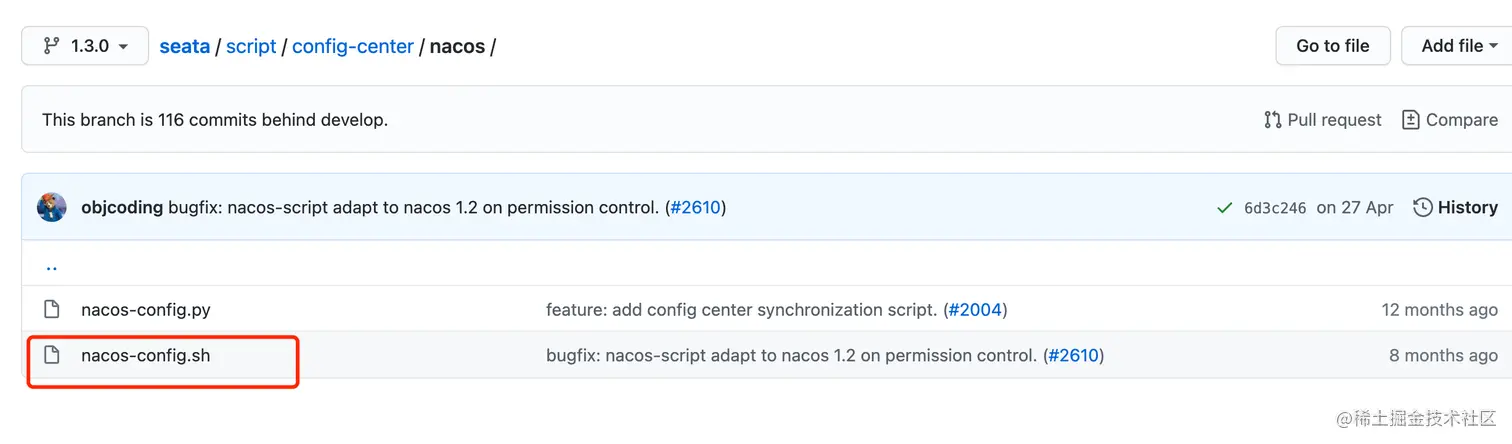Image resolution: width=1512 pixels, height=444 pixels.
Task: Expand the Add file dropdown
Action: [x=1459, y=46]
